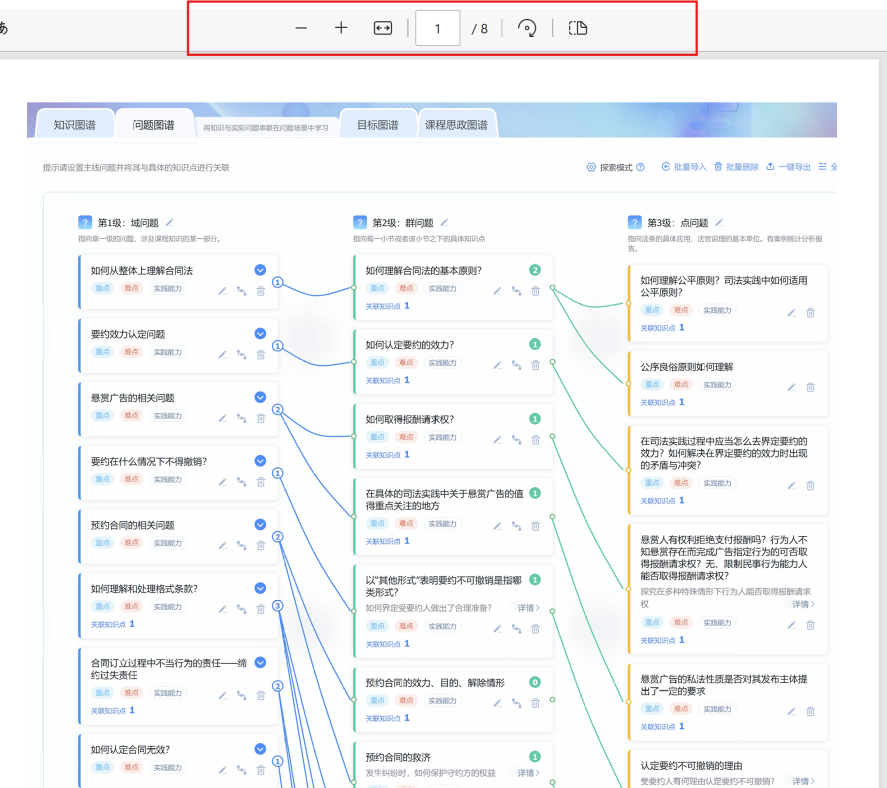Screen dimensions: 887x788
Task: Switch to the 课程思政图谱 tab
Action: 457,125
